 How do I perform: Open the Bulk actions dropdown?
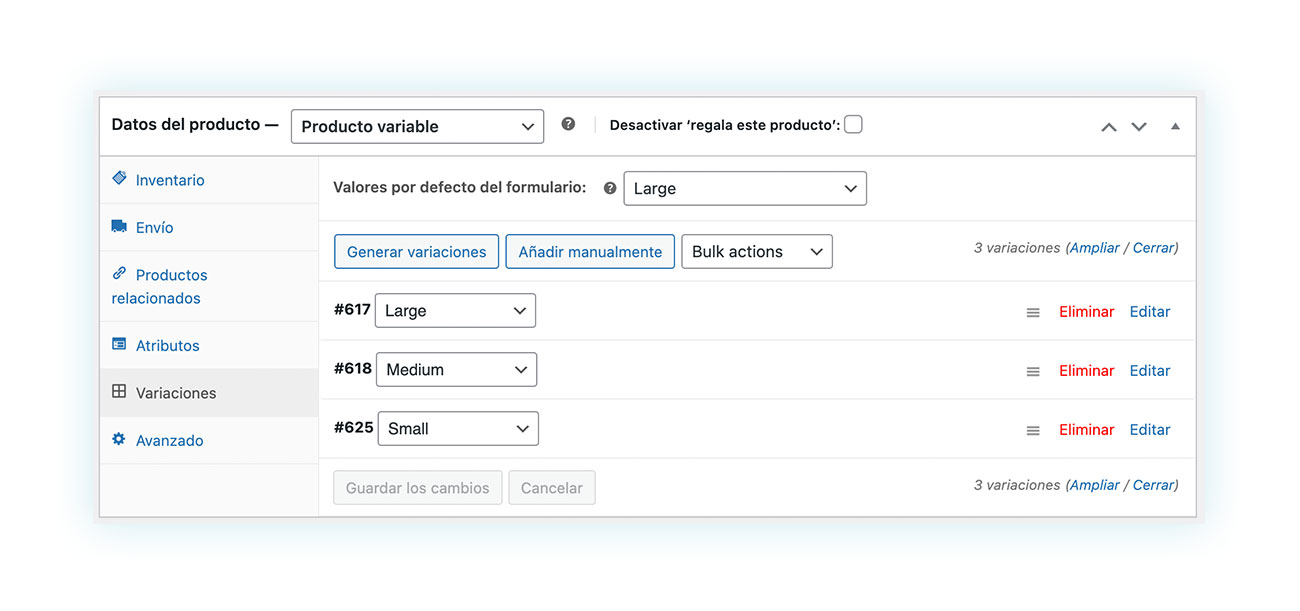[x=757, y=251]
